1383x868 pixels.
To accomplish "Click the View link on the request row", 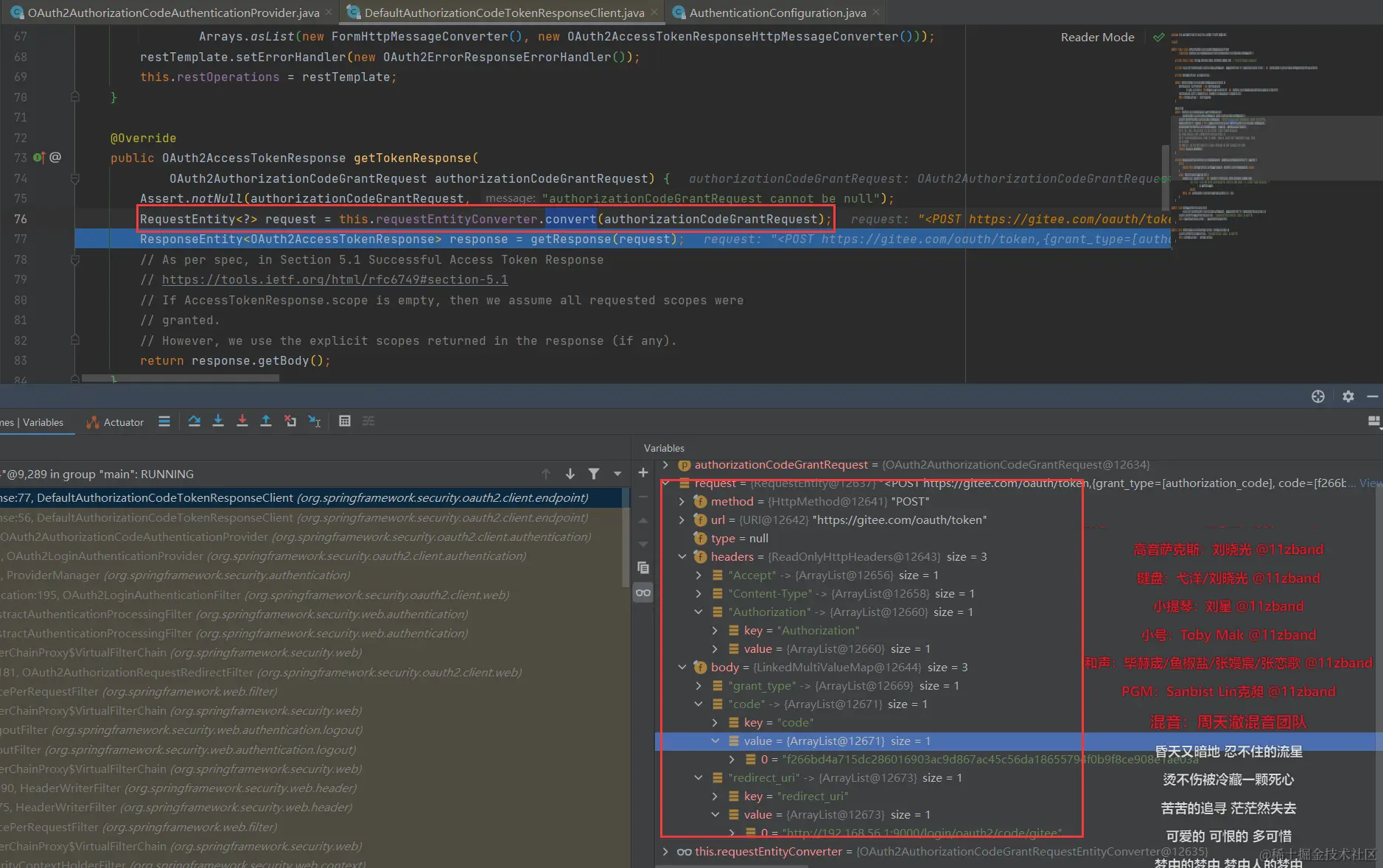I will pos(1370,483).
